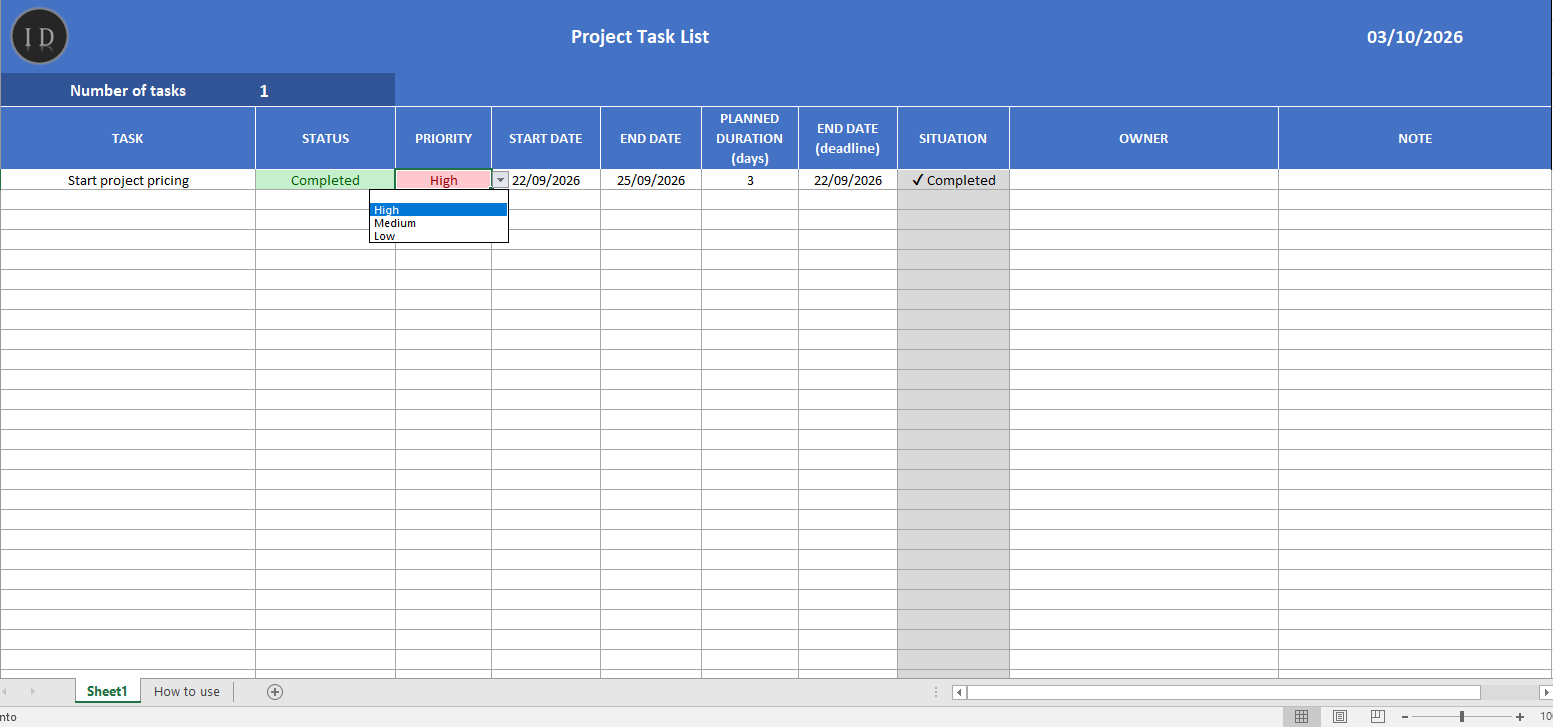This screenshot has width=1553, height=727.
Task: Select the '✓ Completed' situation cell
Action: 953,180
